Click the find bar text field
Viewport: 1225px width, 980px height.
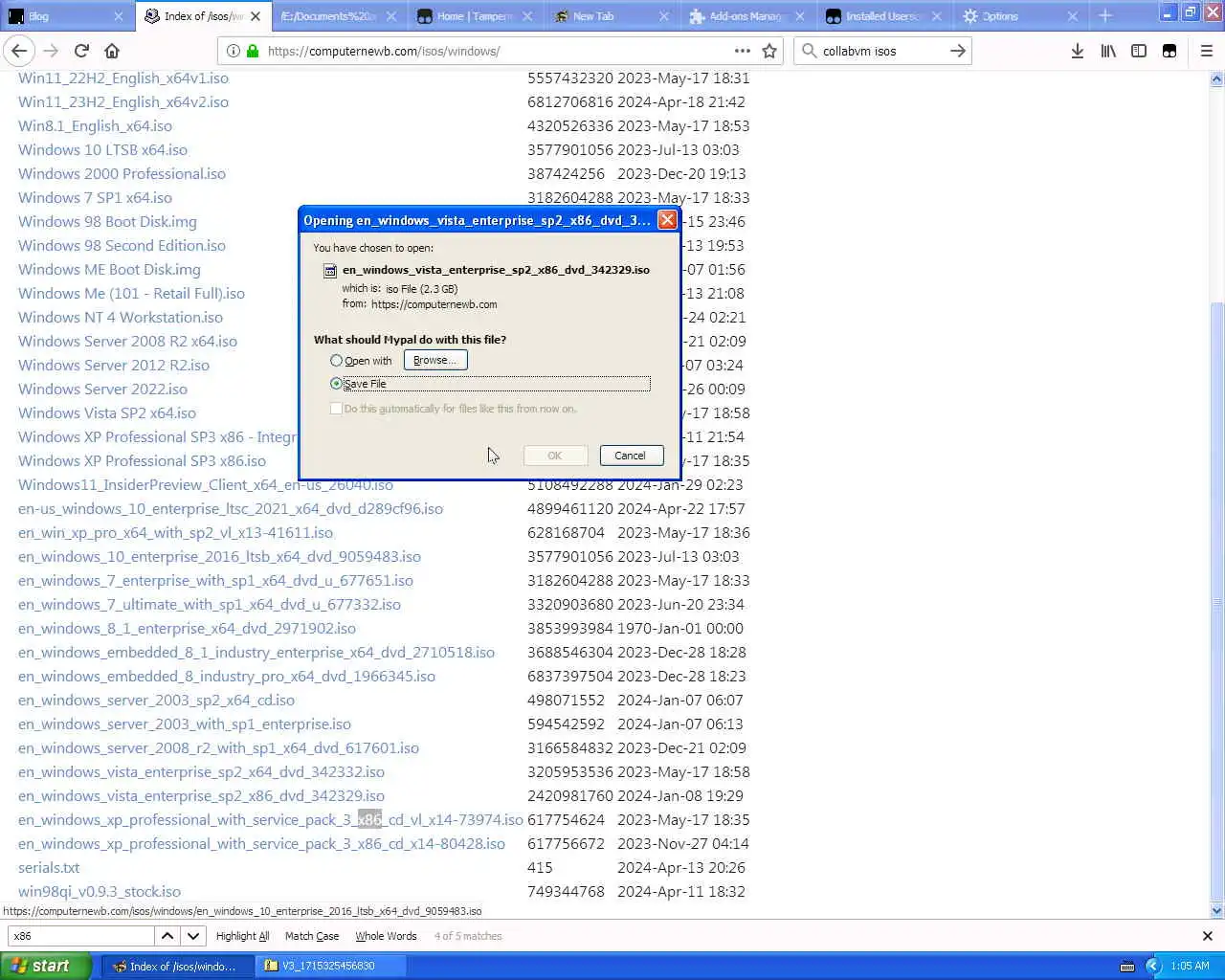[x=80, y=936]
